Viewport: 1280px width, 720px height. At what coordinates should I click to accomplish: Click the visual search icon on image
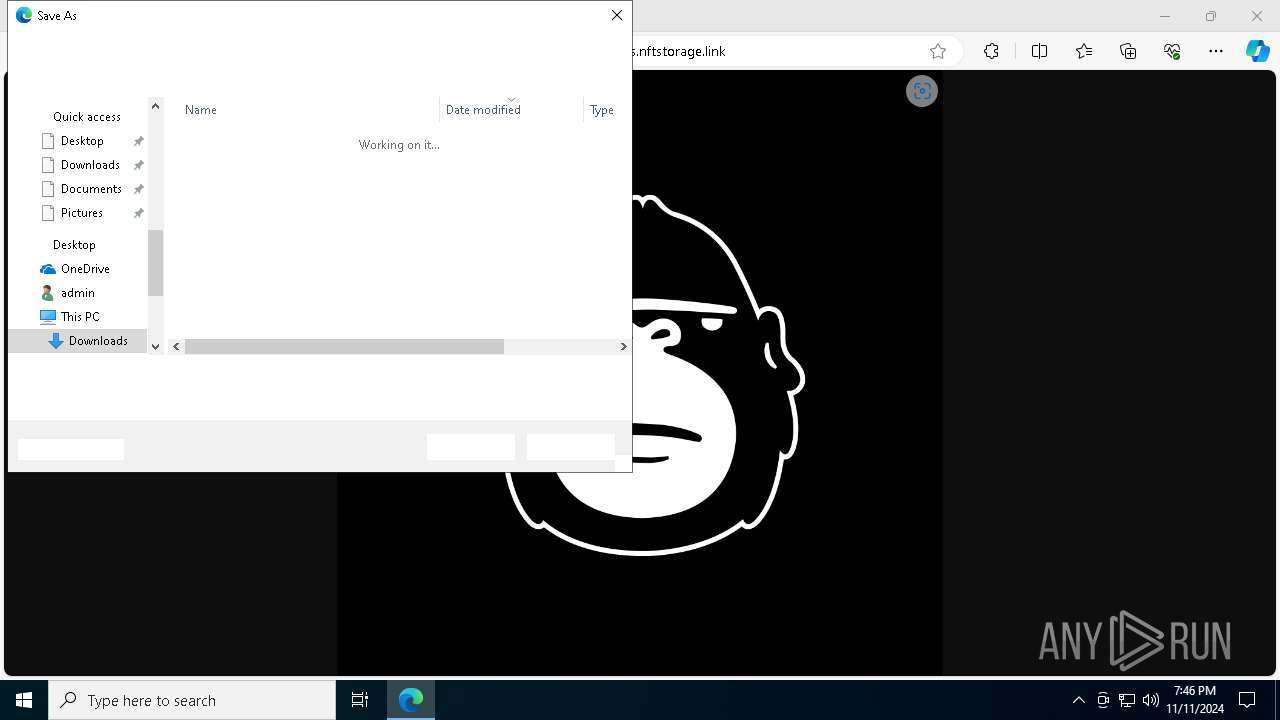tap(922, 91)
